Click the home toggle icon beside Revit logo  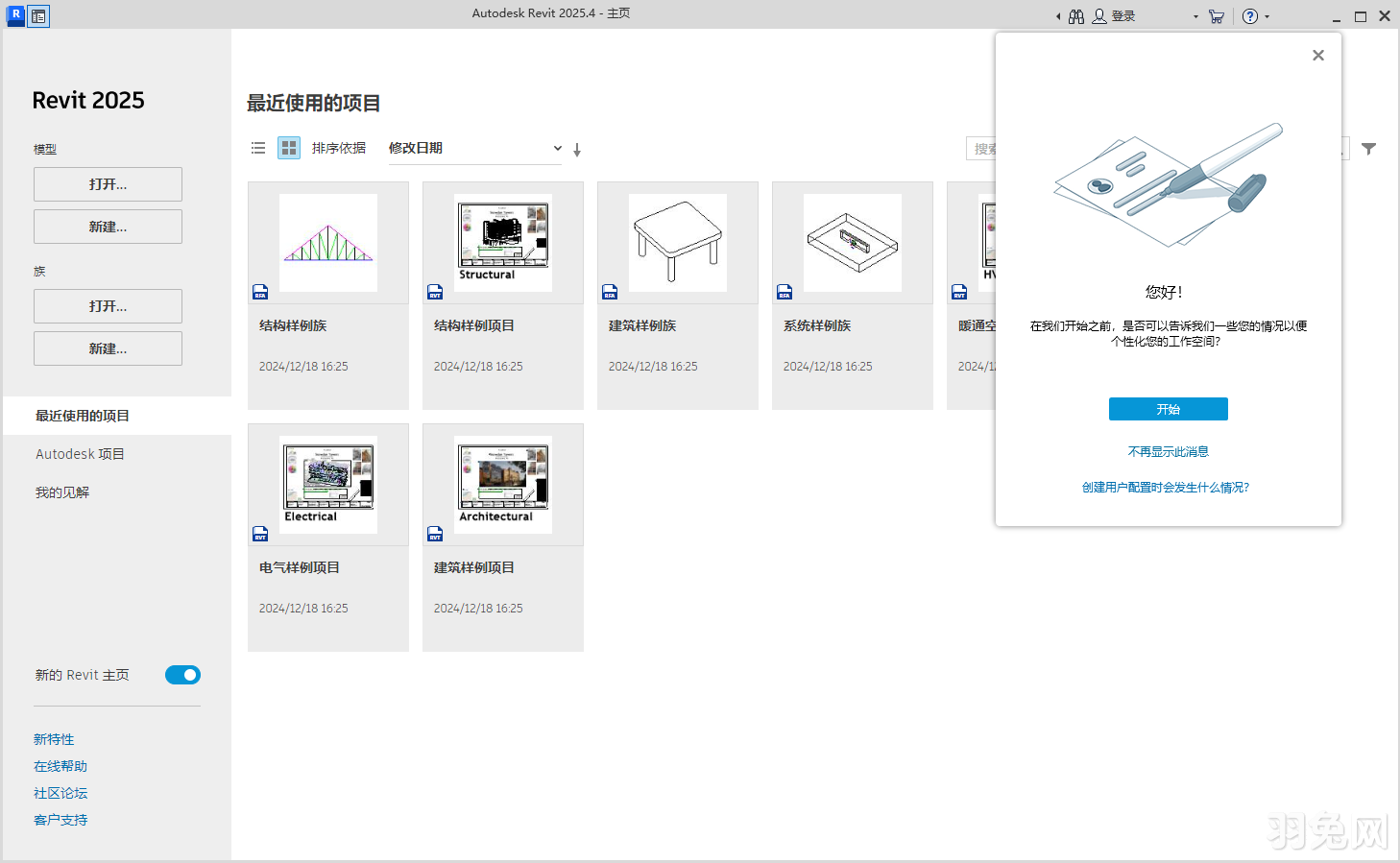[37, 15]
